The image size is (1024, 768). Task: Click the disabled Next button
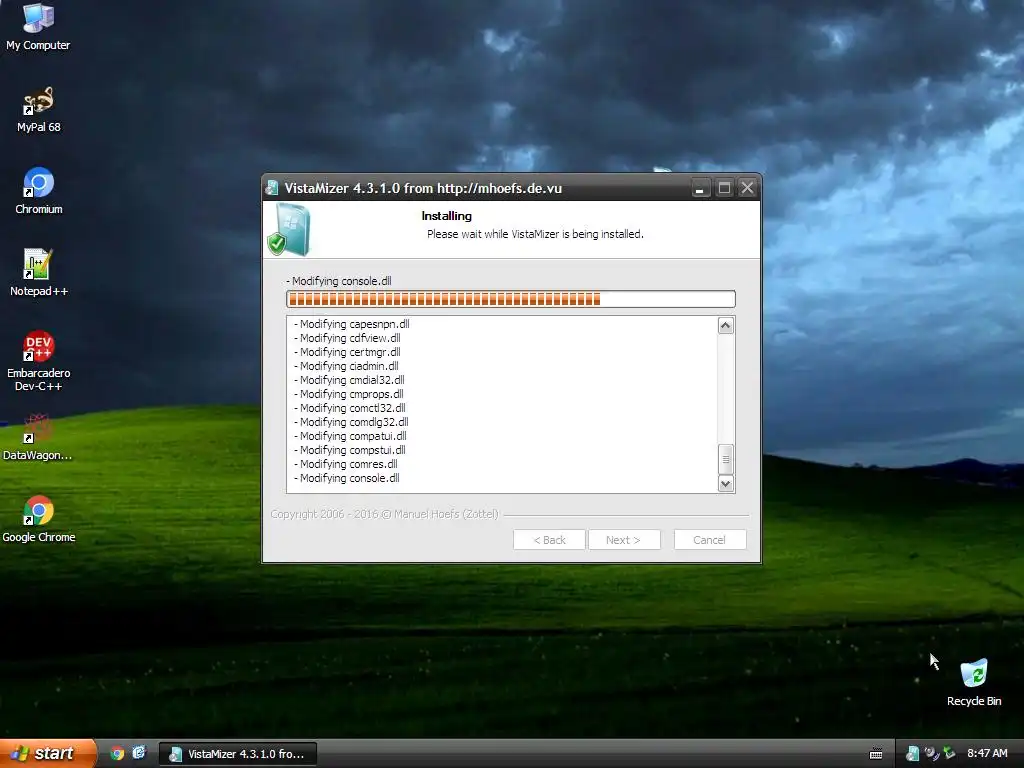tap(624, 540)
